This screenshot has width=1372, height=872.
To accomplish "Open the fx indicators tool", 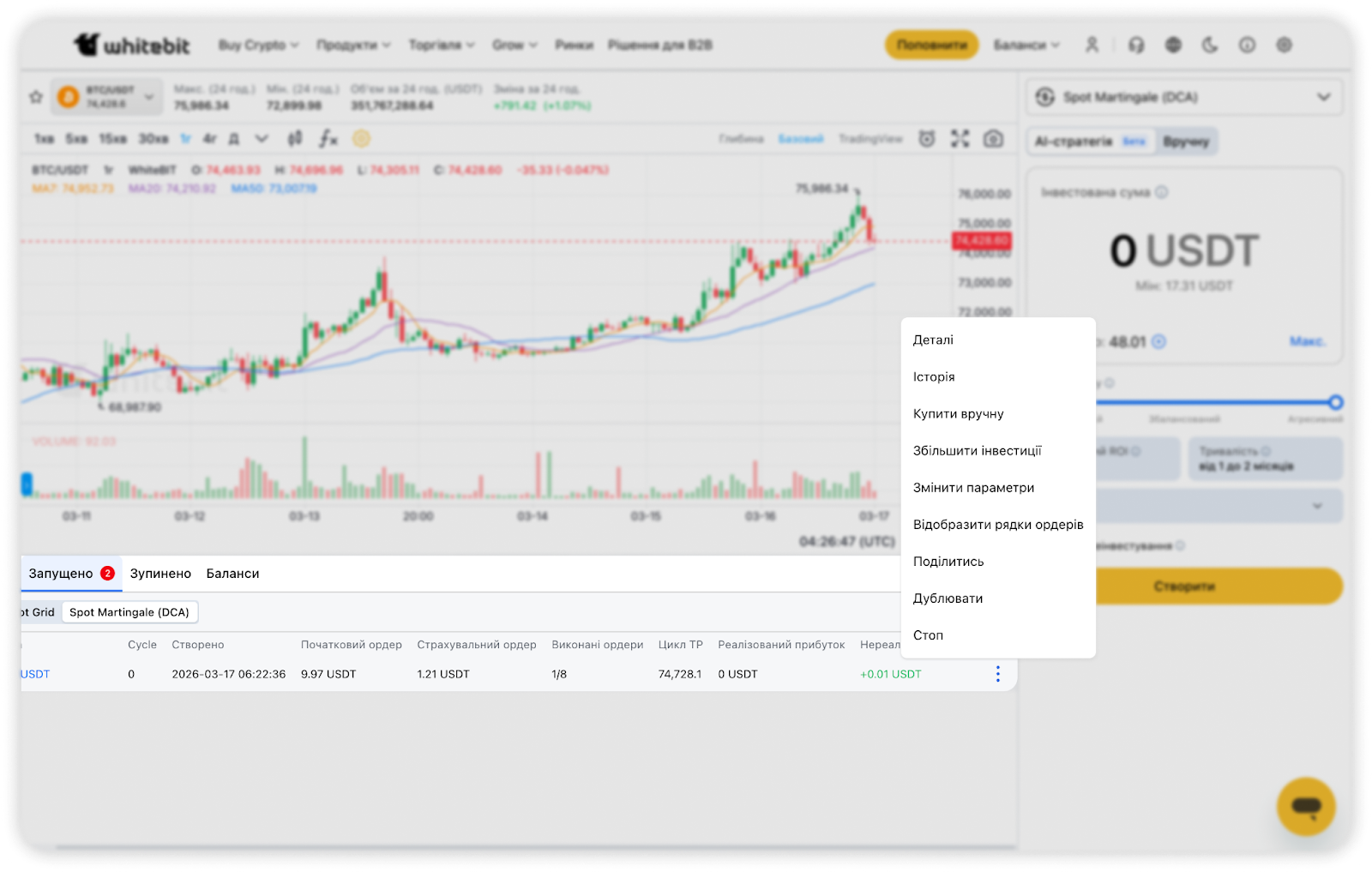I will (328, 139).
